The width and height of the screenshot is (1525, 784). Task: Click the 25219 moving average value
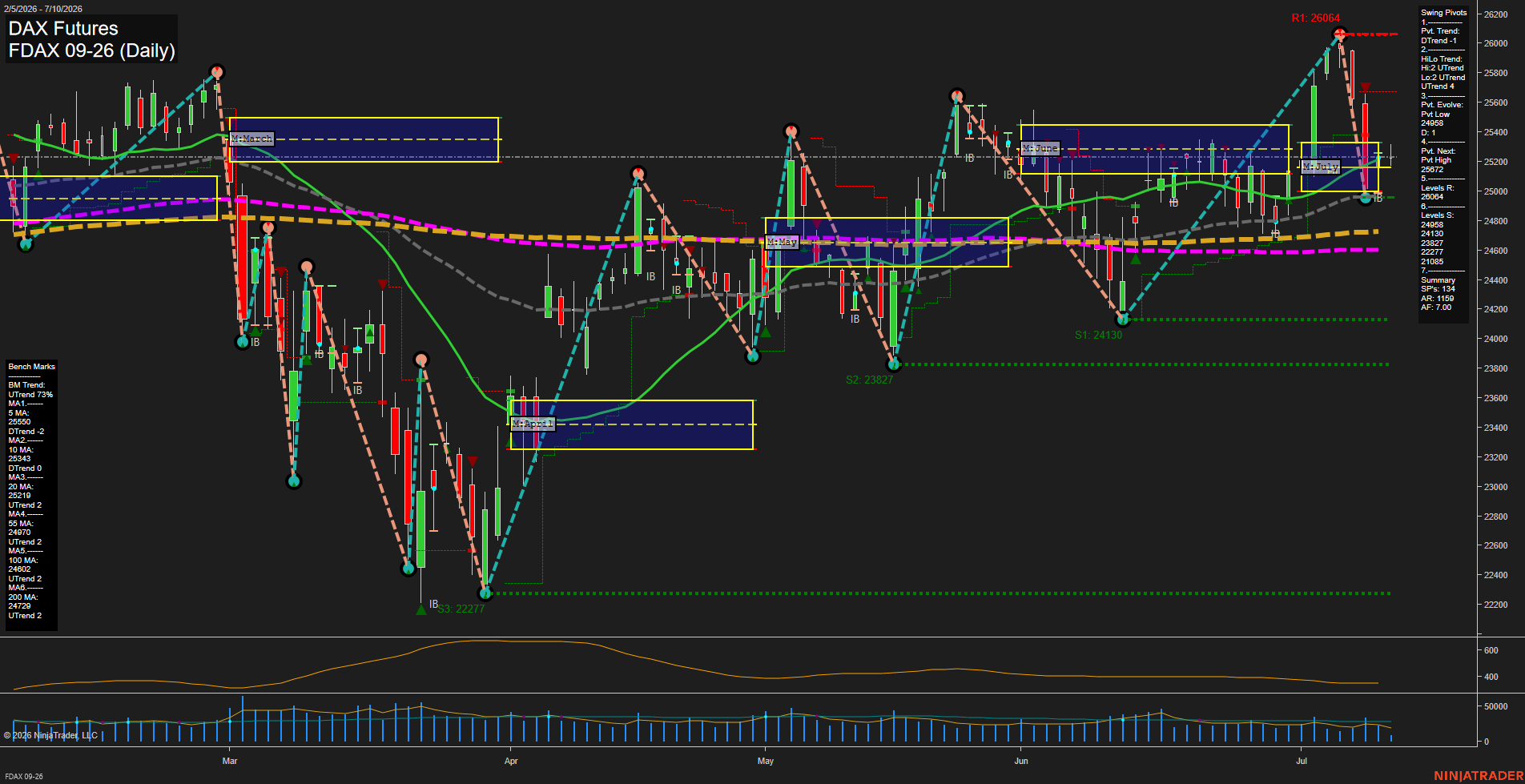point(19,496)
